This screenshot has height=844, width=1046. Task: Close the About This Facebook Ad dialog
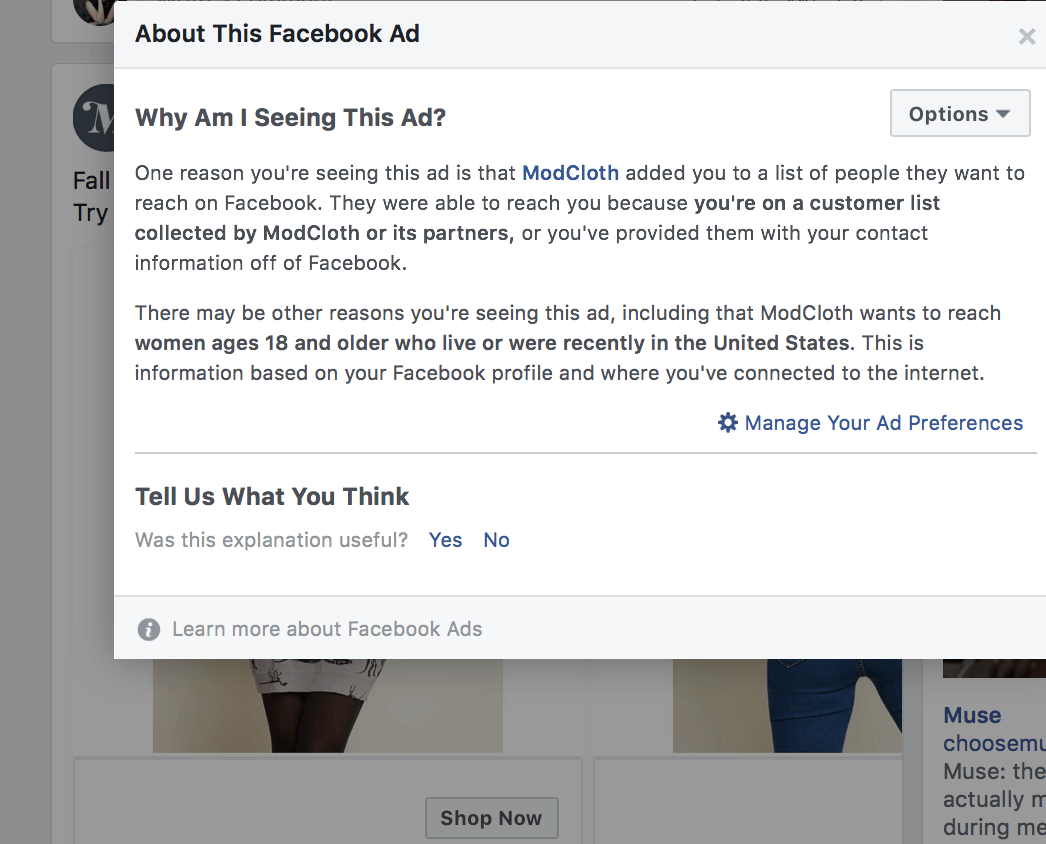[1027, 37]
